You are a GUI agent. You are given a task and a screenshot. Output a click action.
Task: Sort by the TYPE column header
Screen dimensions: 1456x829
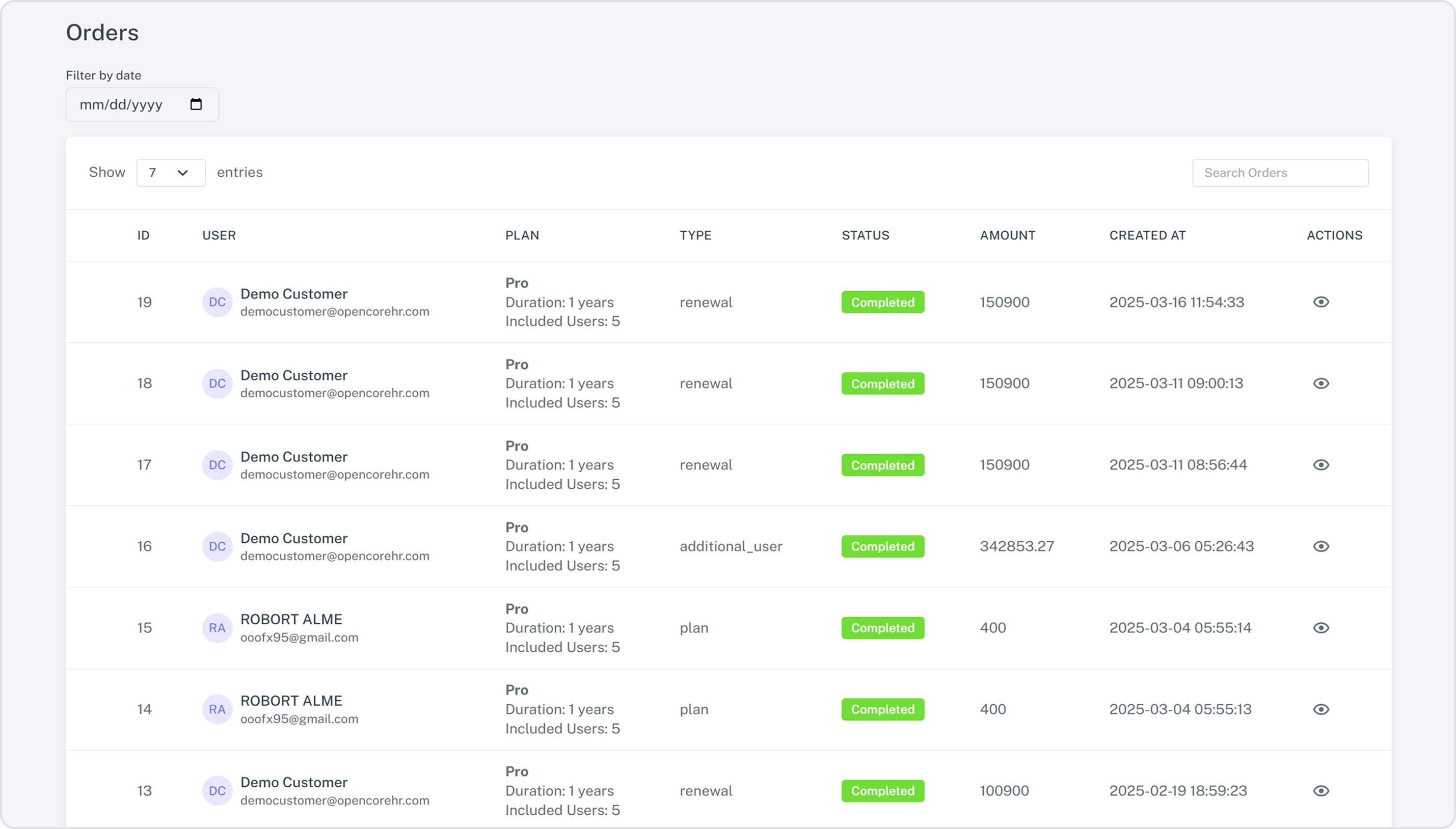click(x=695, y=235)
